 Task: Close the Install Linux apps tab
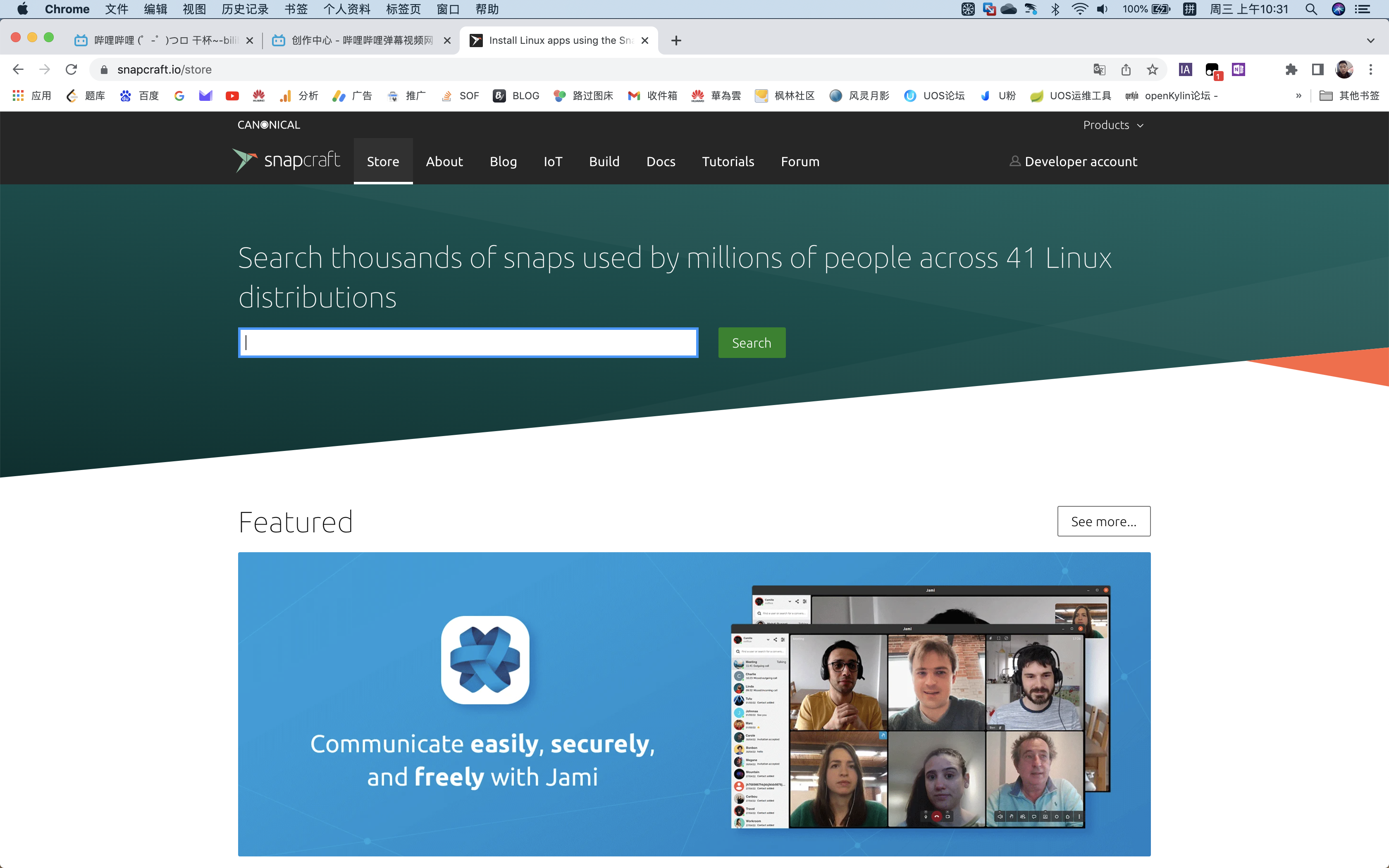tap(644, 40)
